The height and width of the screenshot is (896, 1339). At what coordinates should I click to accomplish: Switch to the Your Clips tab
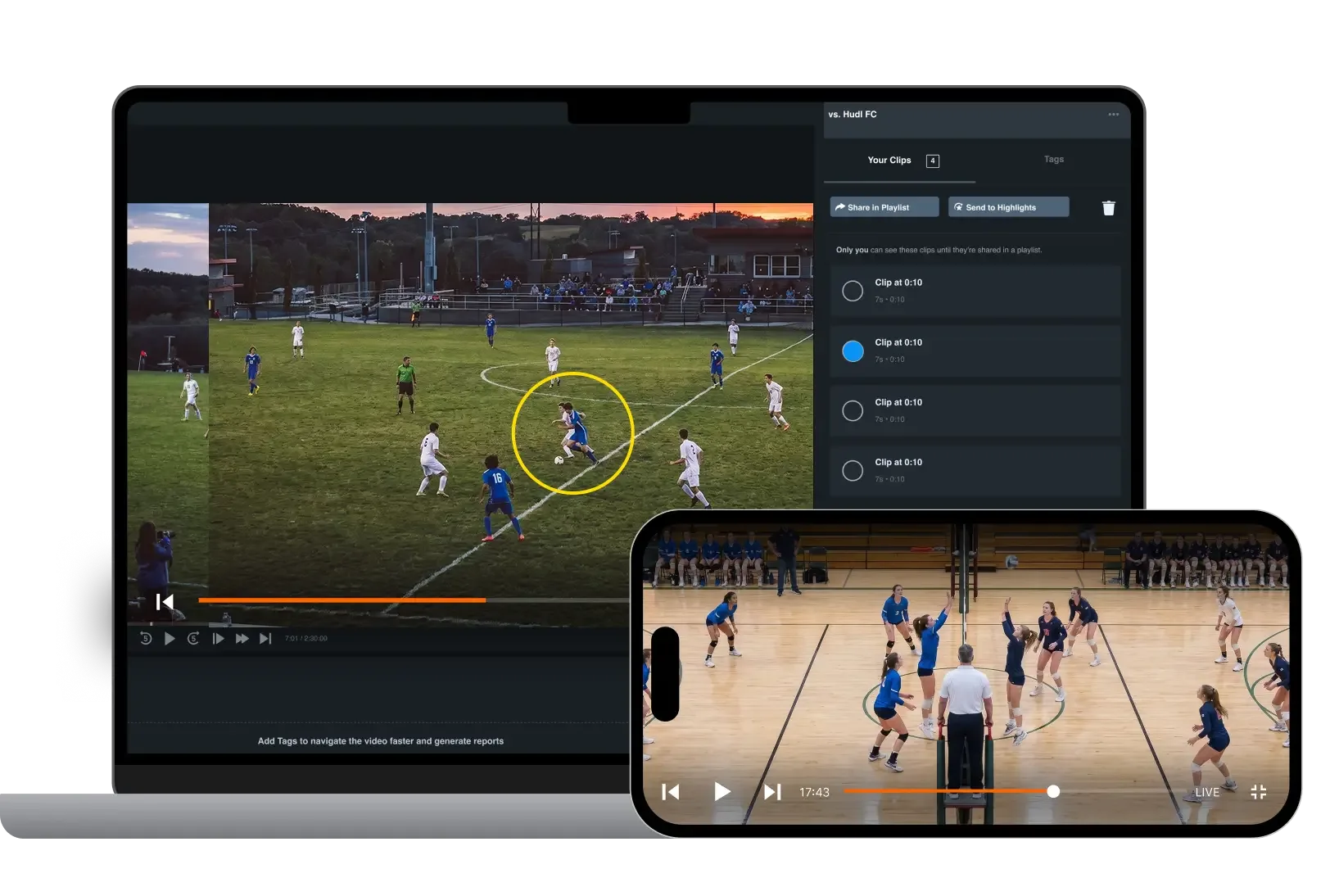pyautogui.click(x=889, y=160)
